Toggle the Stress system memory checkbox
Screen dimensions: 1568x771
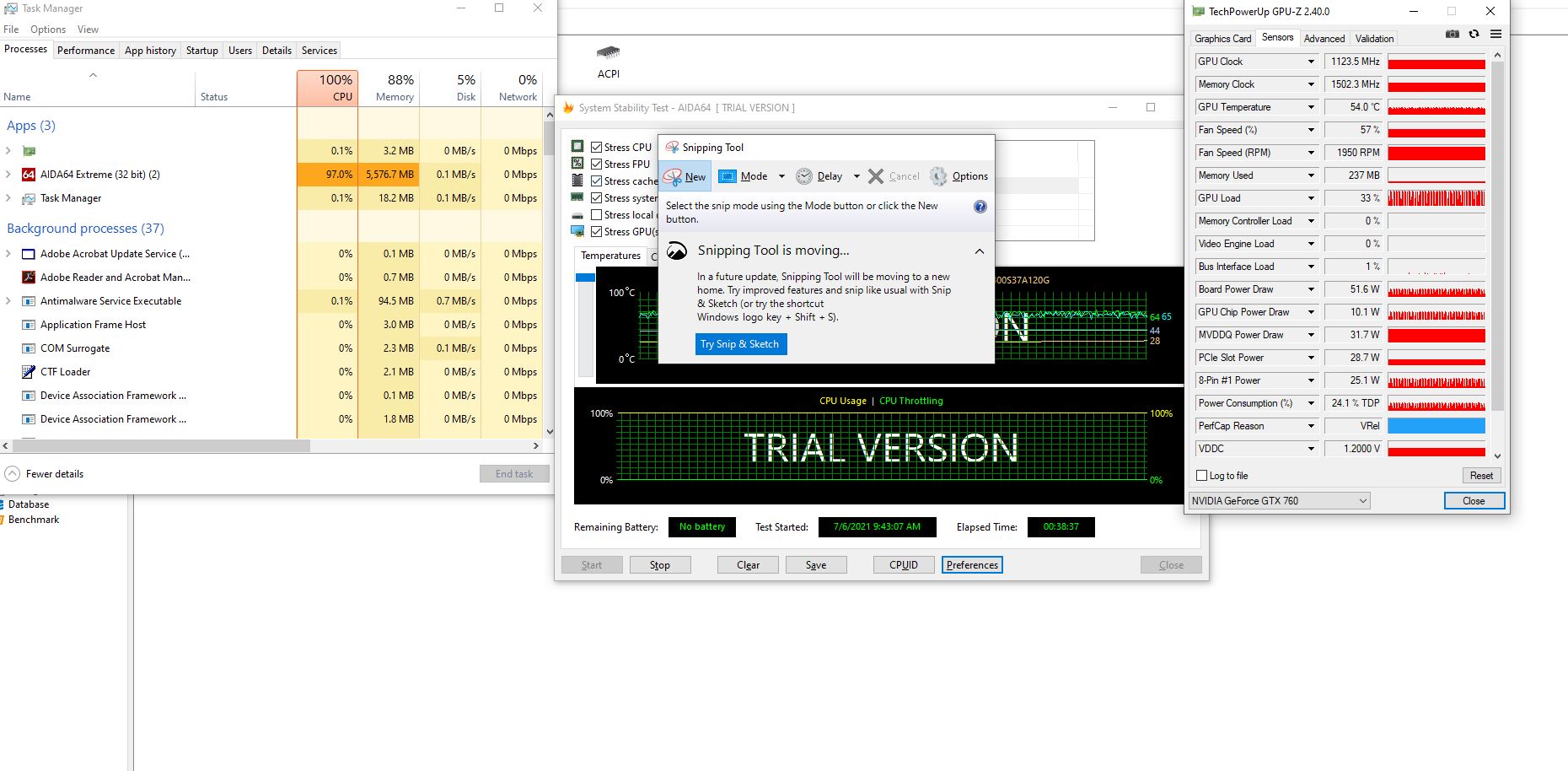pyautogui.click(x=597, y=198)
